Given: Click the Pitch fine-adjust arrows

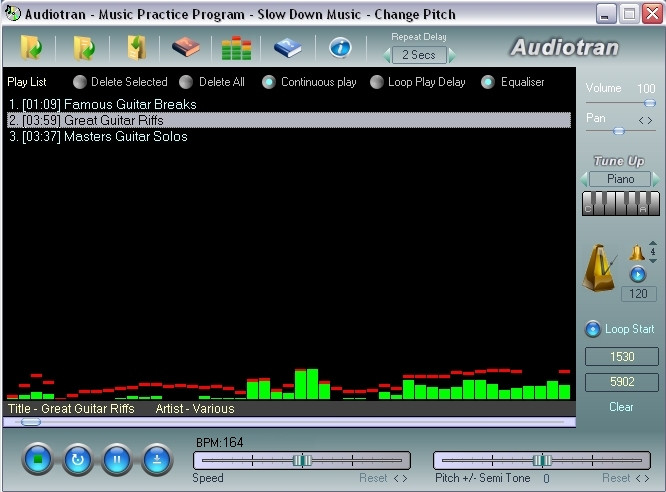Looking at the screenshot, I should [642, 478].
